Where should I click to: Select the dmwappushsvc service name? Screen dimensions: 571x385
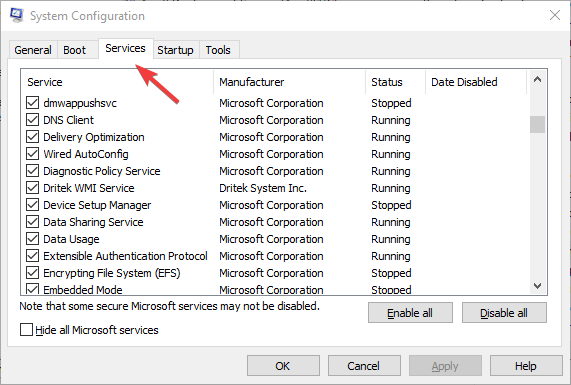[80, 103]
